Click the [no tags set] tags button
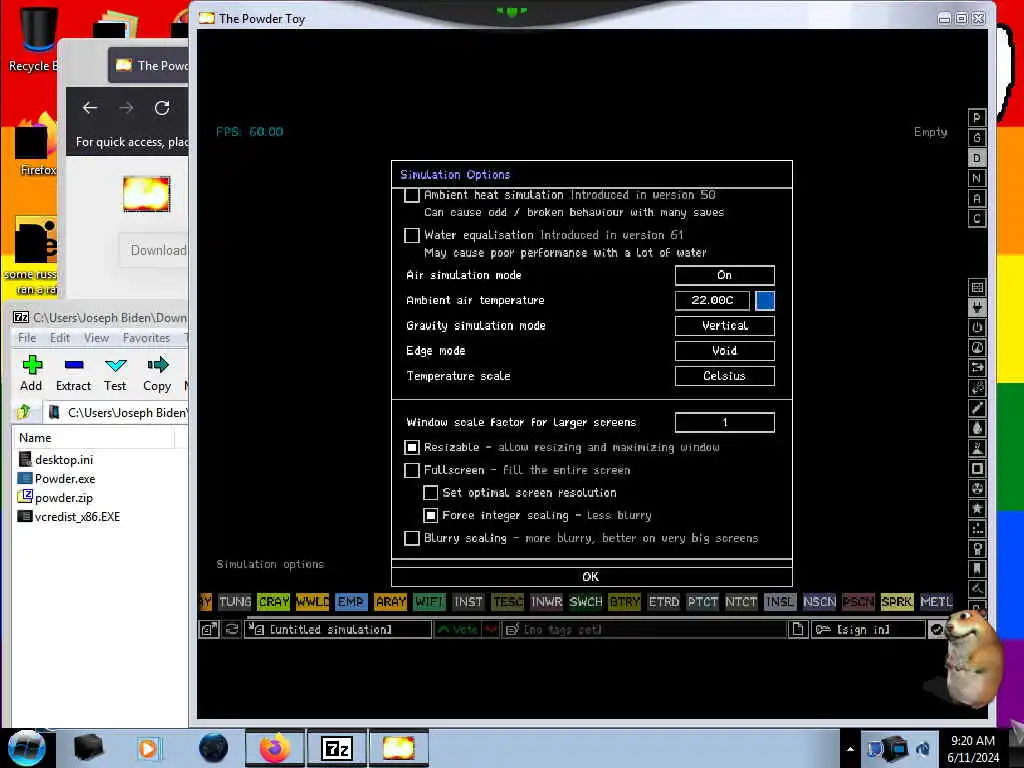Image resolution: width=1024 pixels, height=768 pixels. coord(643,630)
